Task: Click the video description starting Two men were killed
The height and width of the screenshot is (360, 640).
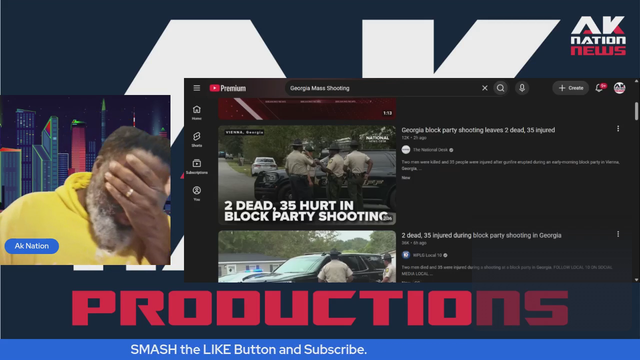Action: pos(510,165)
